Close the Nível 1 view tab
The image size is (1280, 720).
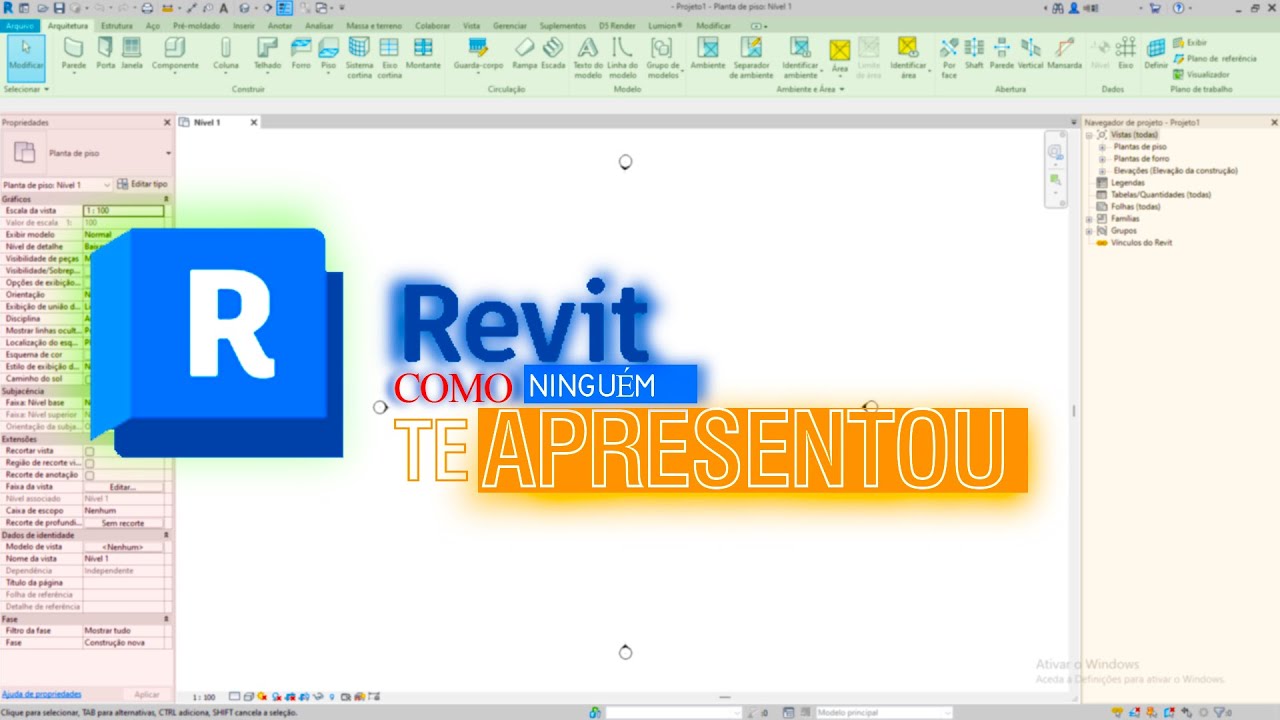click(x=254, y=122)
